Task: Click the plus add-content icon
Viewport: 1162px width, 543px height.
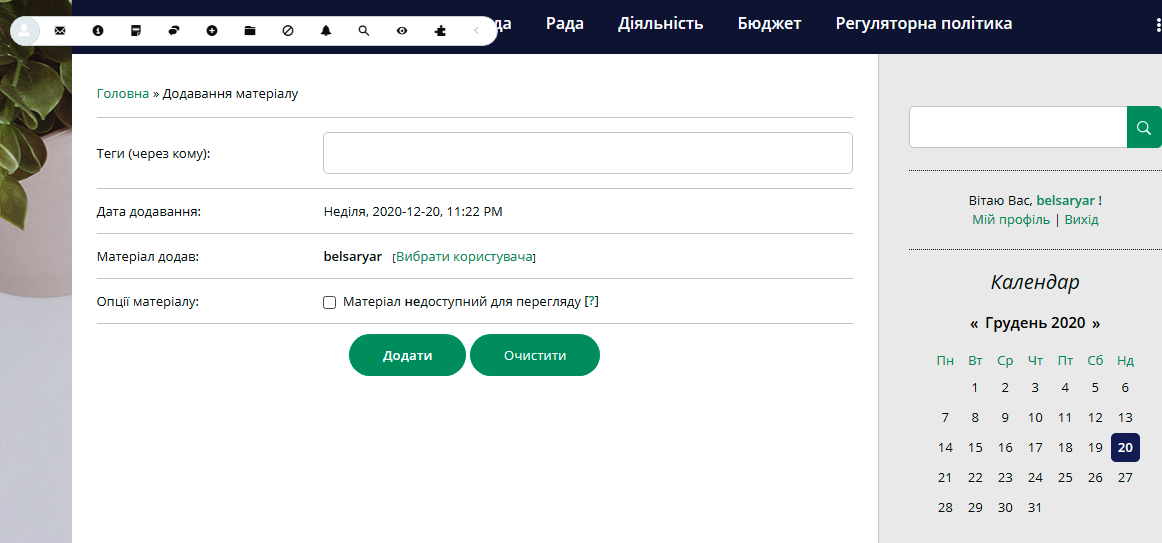Action: coord(212,31)
